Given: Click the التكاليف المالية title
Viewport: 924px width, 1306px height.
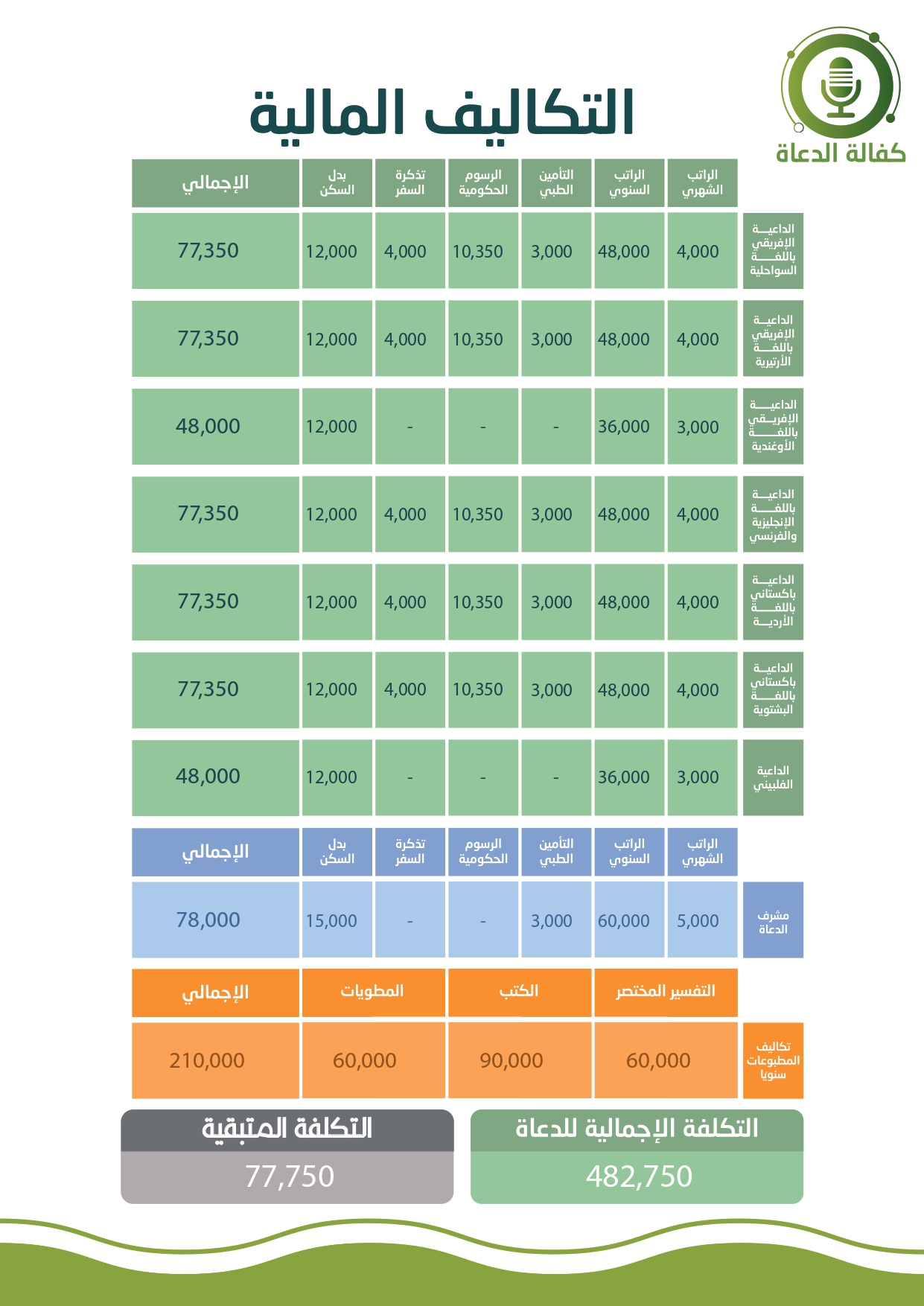Looking at the screenshot, I should tap(442, 113).
